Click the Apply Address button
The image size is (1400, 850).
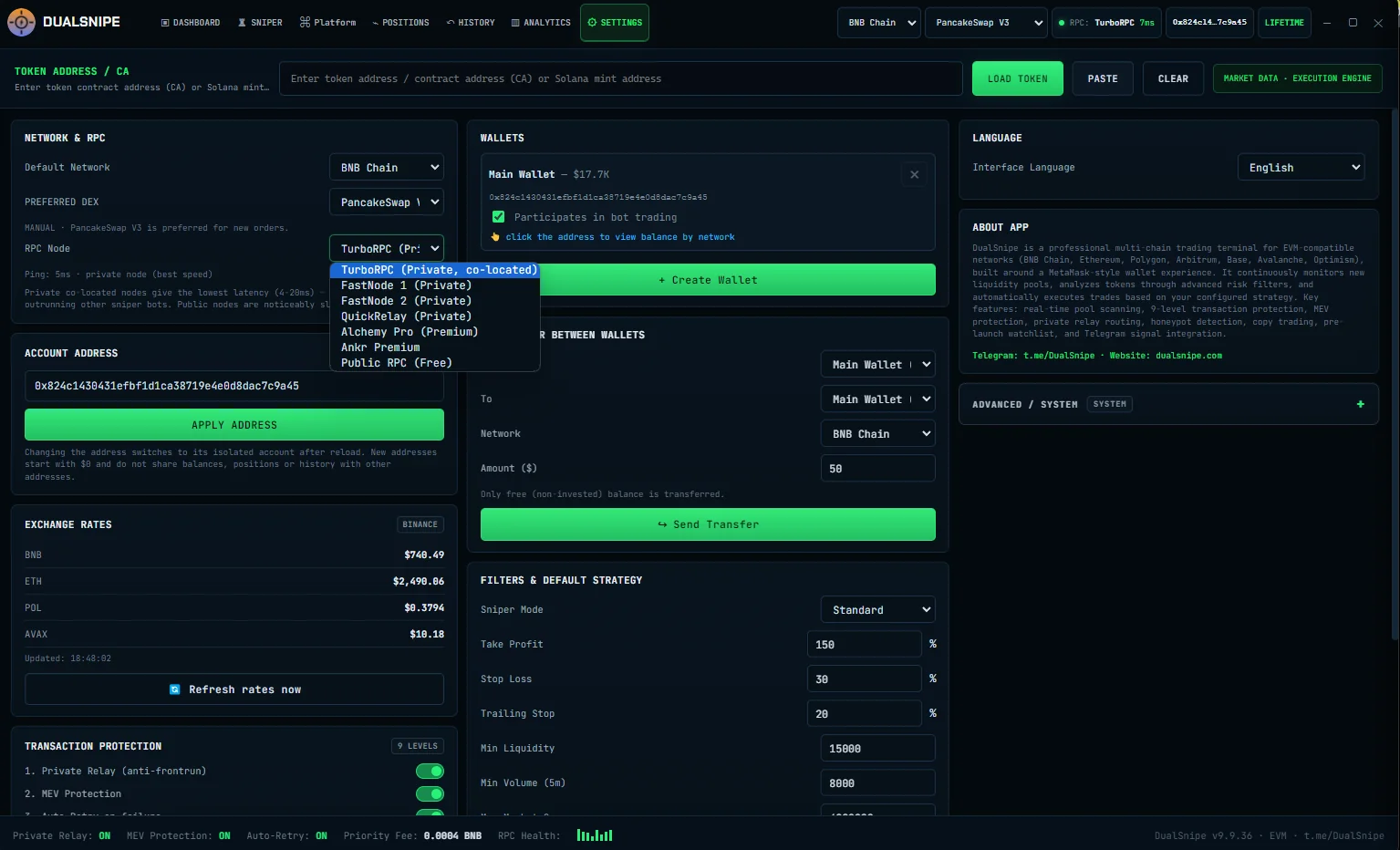coord(234,425)
